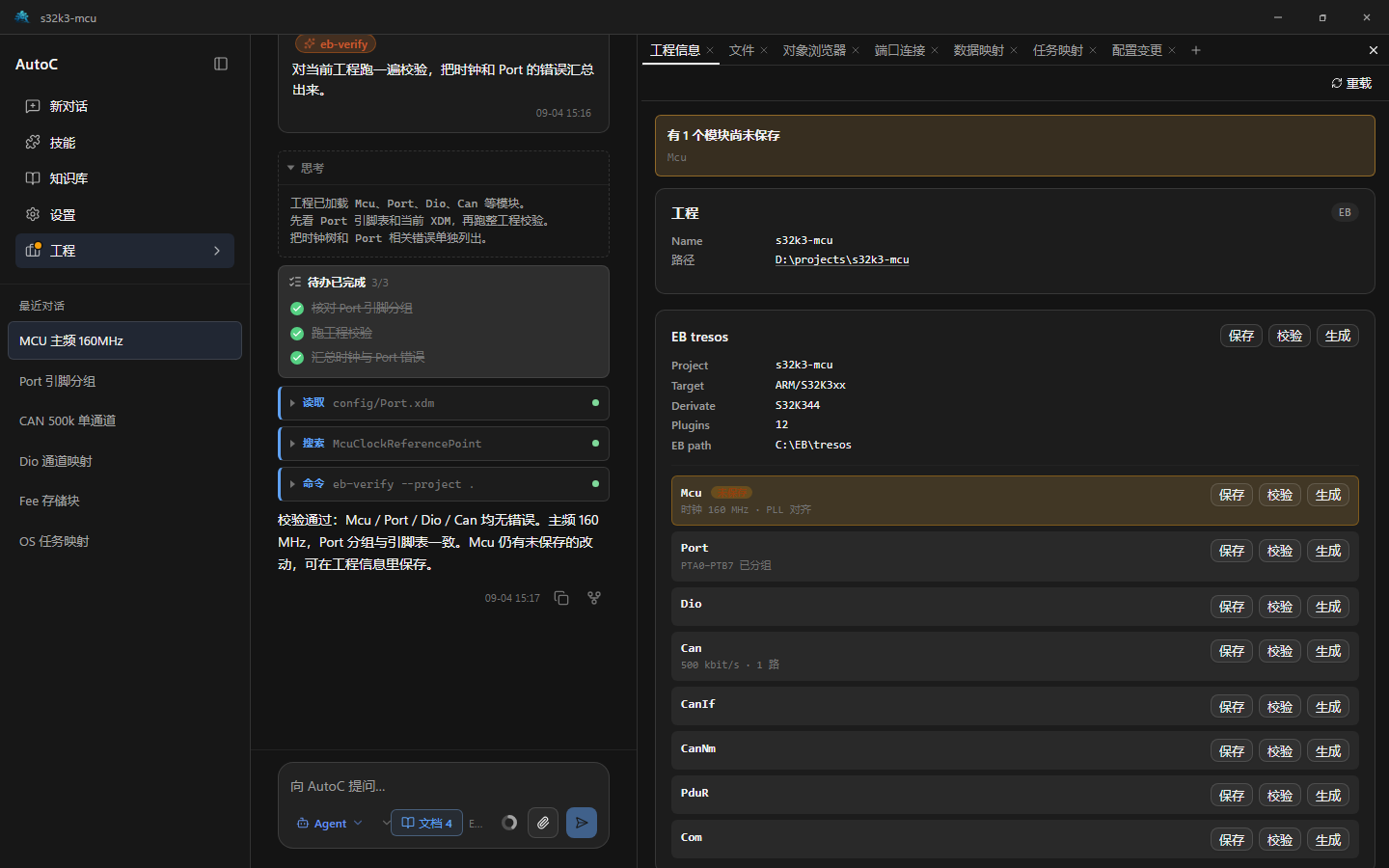Close the 端口连接 tab
The width and height of the screenshot is (1389, 868).
(935, 50)
